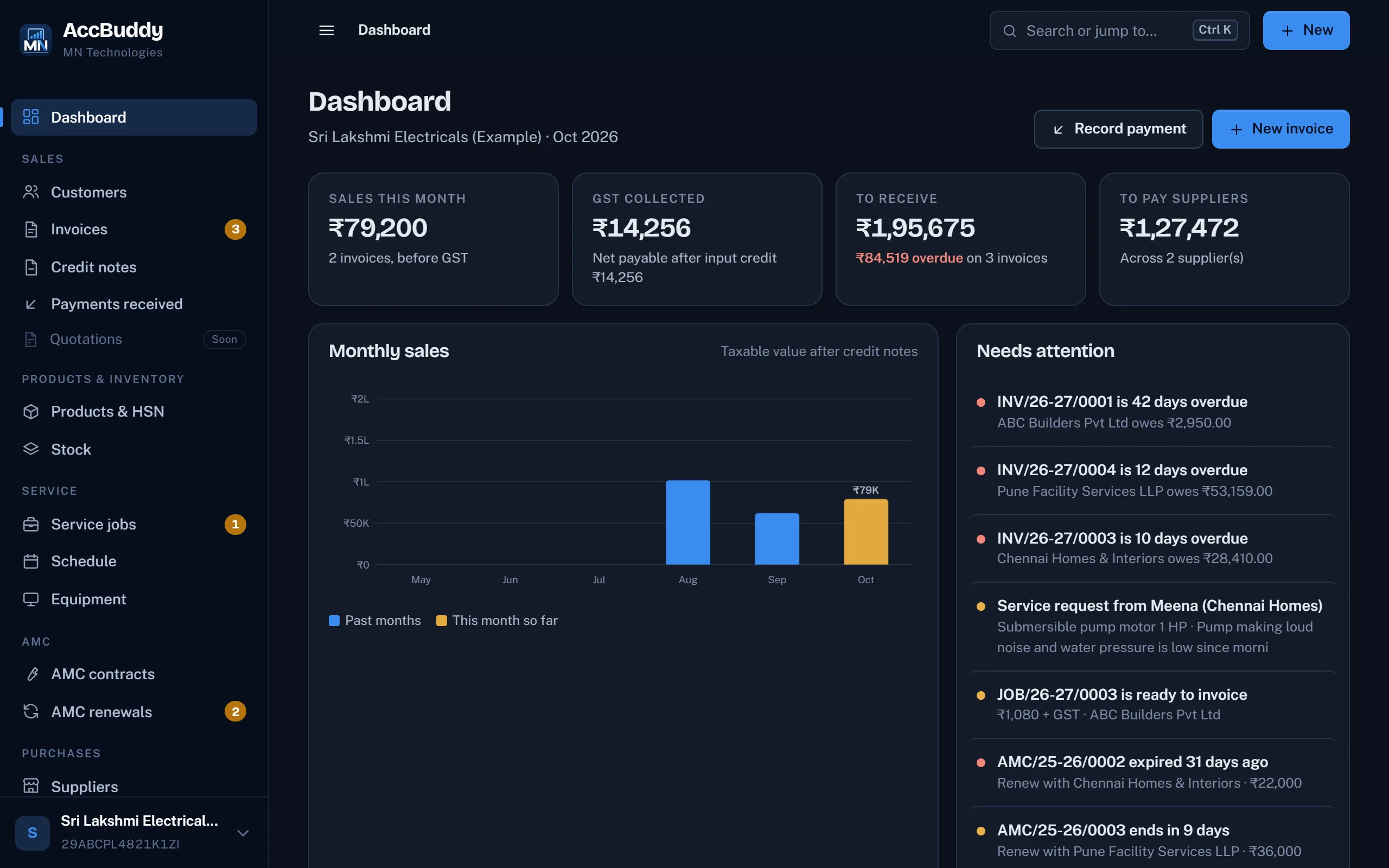Image resolution: width=1389 pixels, height=868 pixels.
Task: Click the New invoice button
Action: tap(1280, 129)
